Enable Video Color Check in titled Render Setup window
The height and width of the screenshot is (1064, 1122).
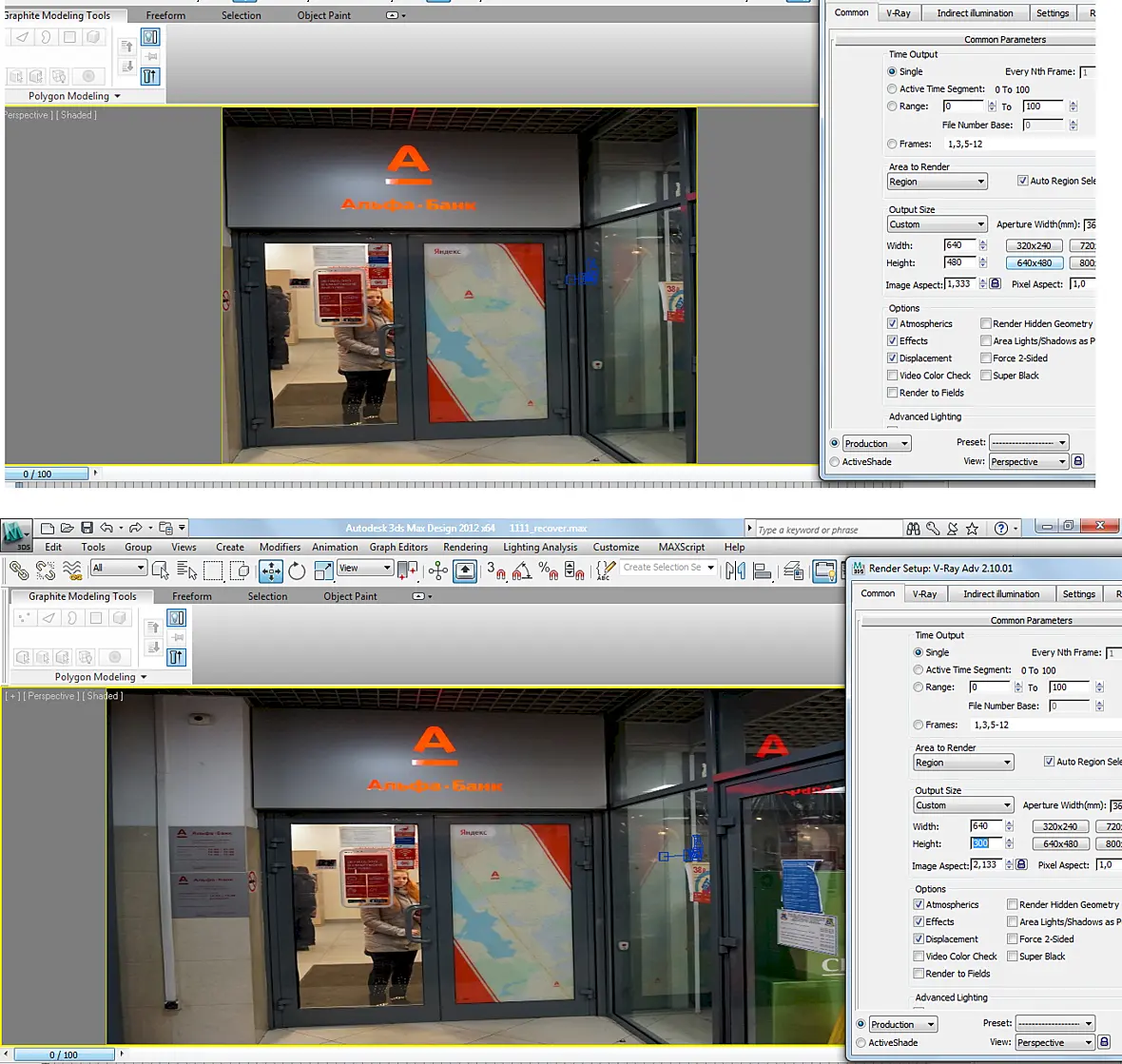(x=919, y=956)
